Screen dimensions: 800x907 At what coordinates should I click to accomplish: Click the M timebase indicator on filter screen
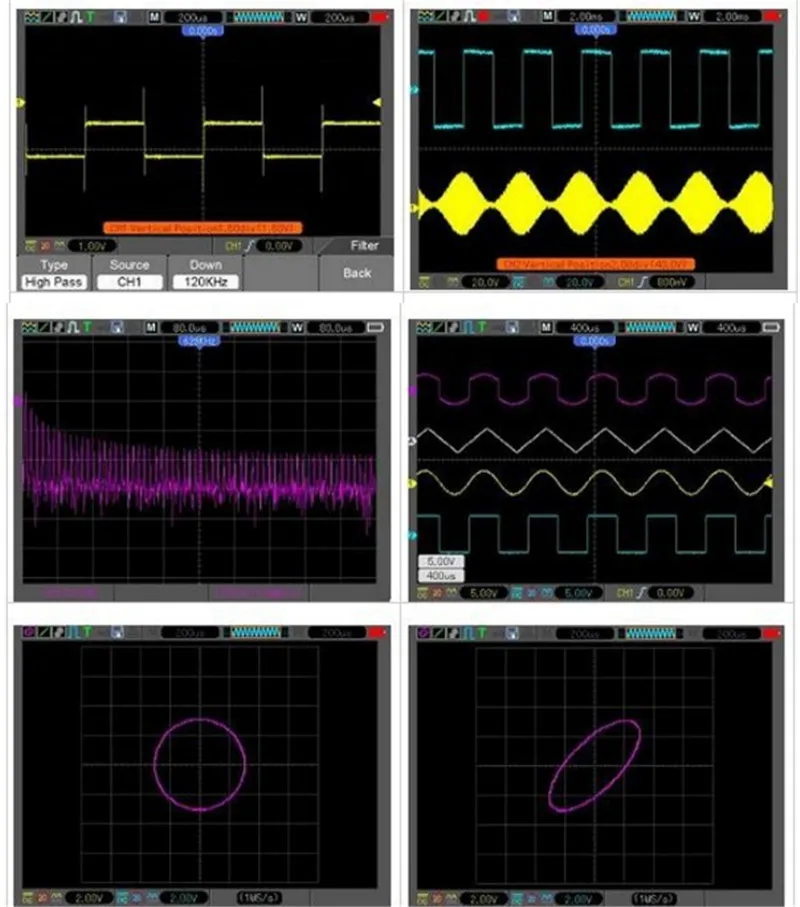coord(154,17)
